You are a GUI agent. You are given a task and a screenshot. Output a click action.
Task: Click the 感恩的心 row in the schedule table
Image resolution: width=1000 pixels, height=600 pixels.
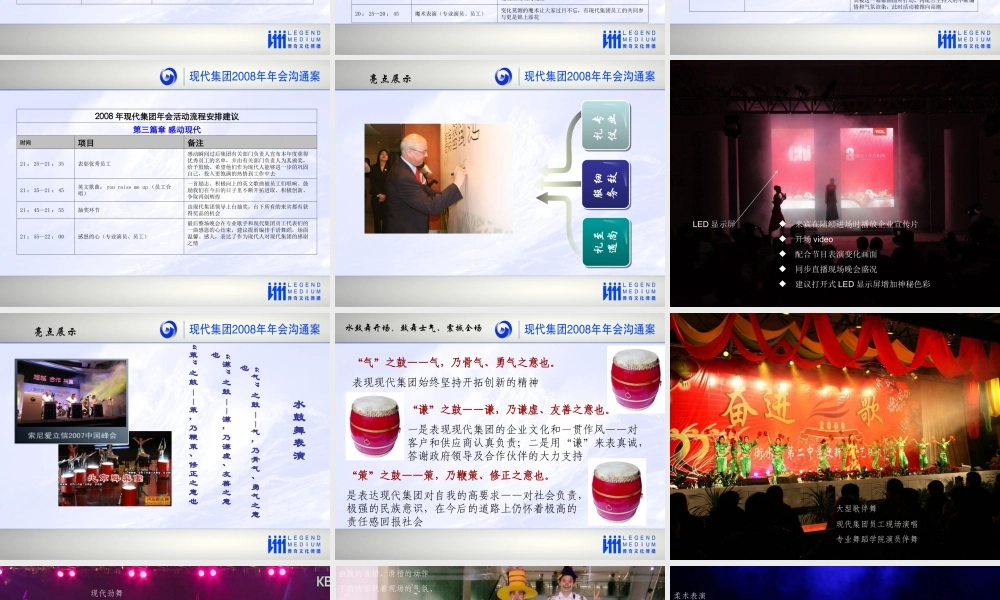pos(166,237)
